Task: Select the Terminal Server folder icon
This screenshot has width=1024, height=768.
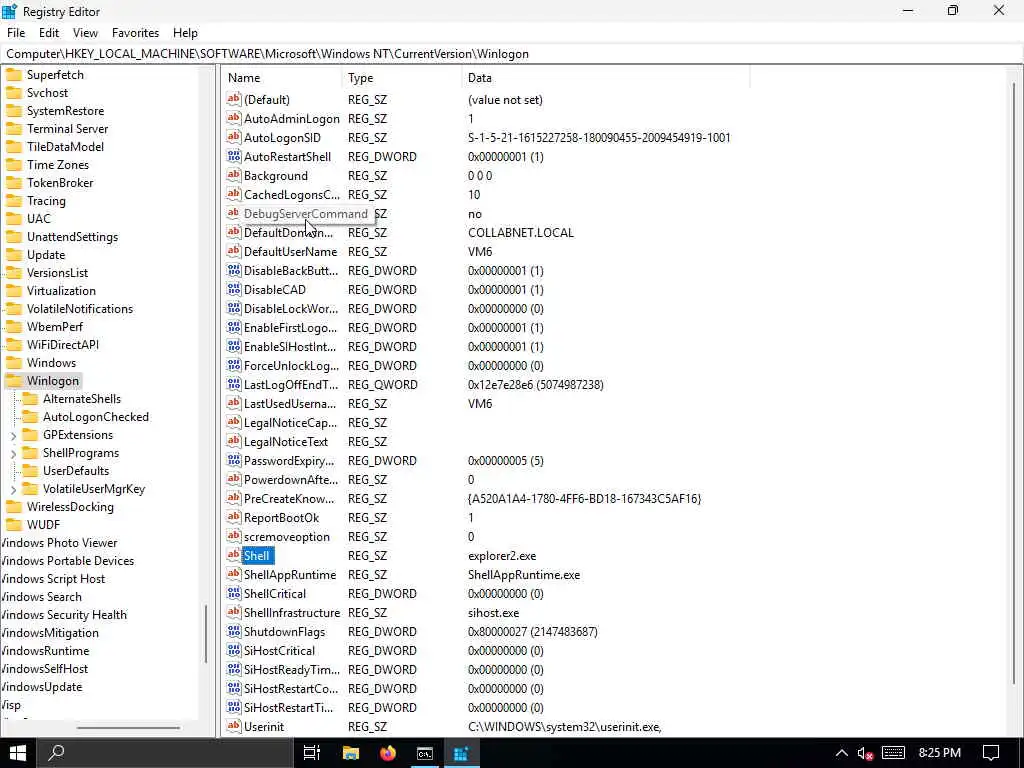Action: coord(14,129)
